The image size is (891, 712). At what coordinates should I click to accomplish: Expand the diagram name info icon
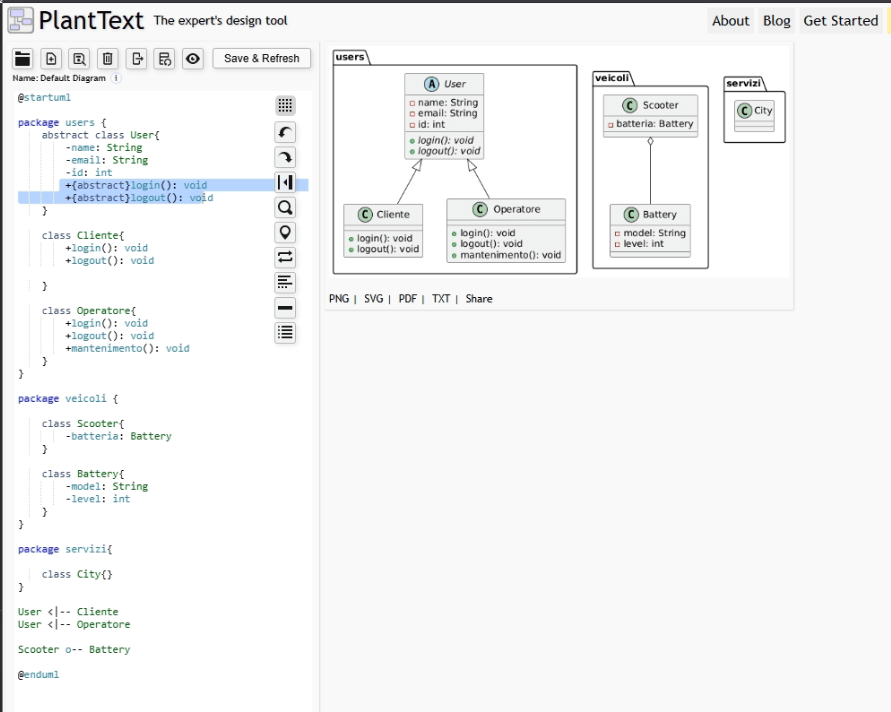116,78
